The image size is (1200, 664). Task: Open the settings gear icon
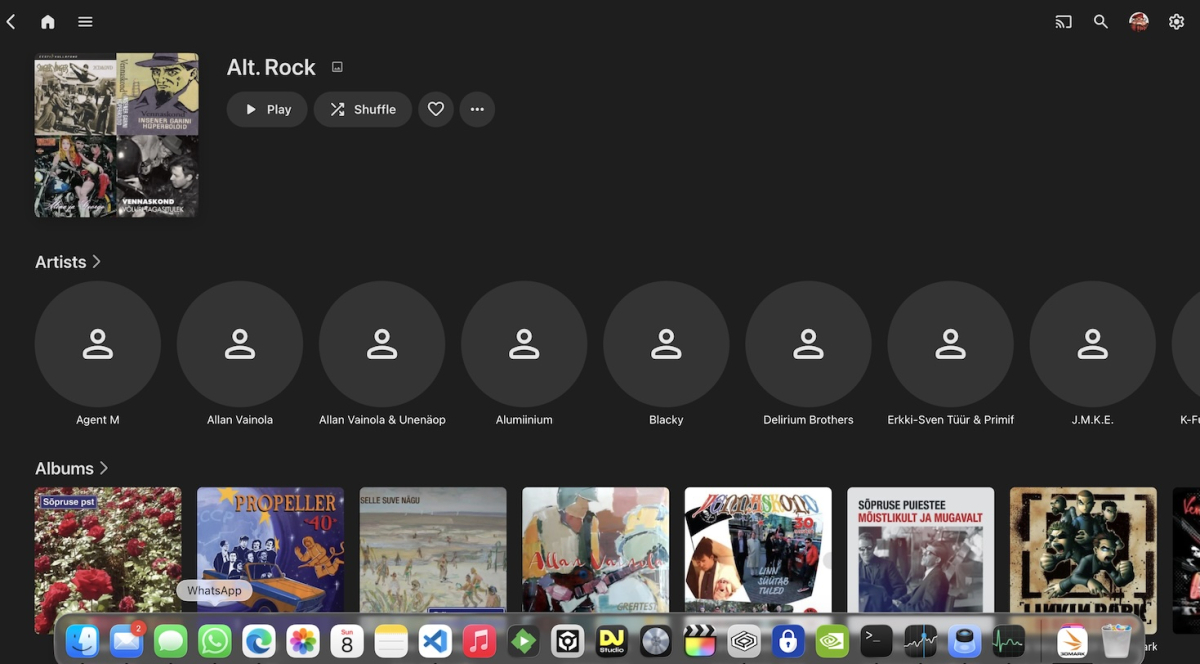click(x=1176, y=22)
